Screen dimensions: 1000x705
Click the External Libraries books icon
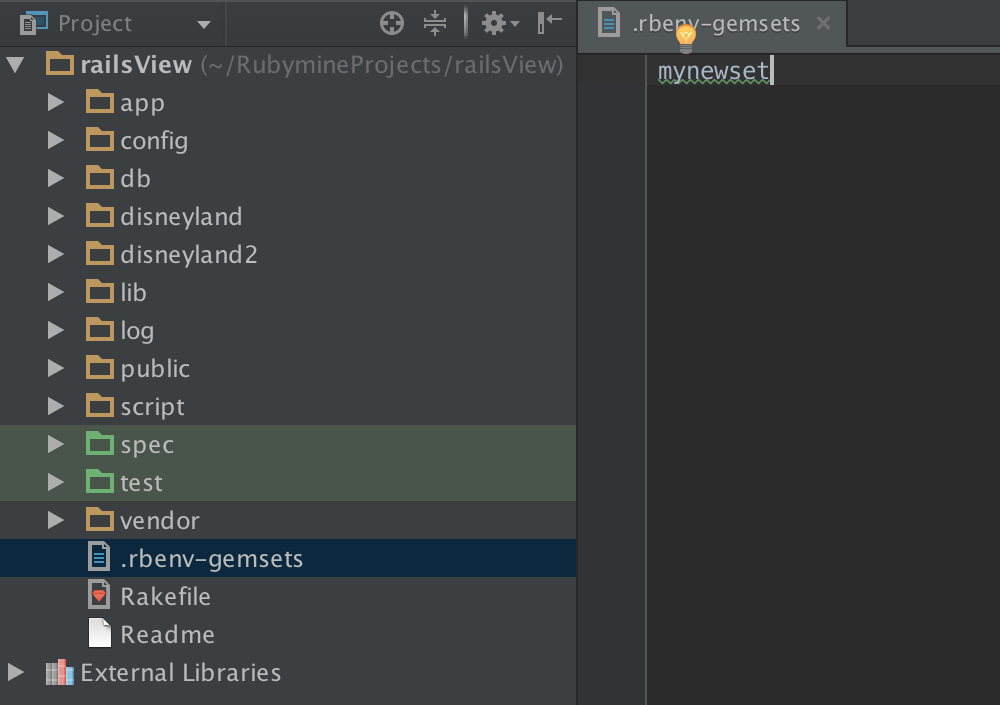click(60, 672)
